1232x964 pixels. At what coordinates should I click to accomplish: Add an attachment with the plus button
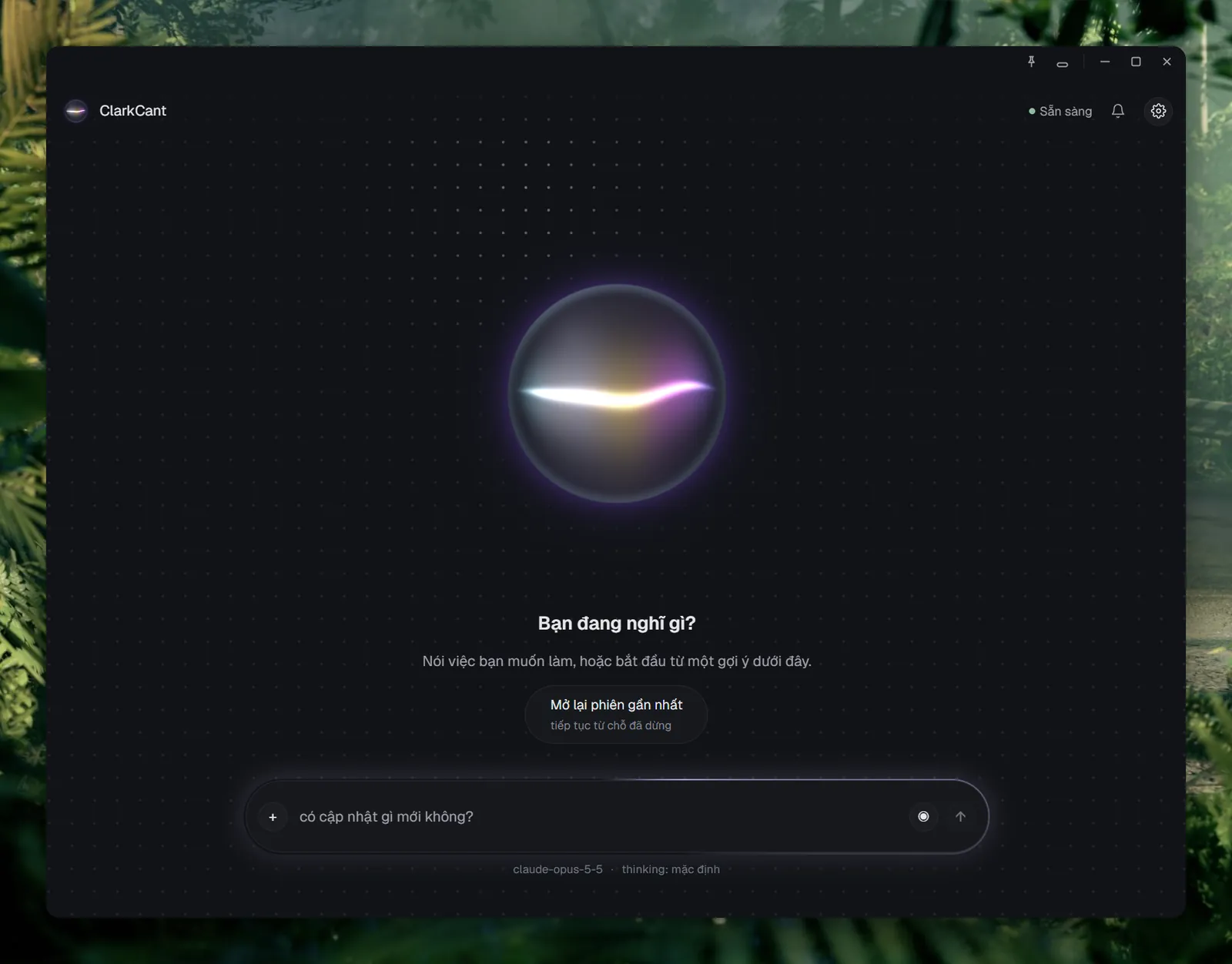[273, 817]
